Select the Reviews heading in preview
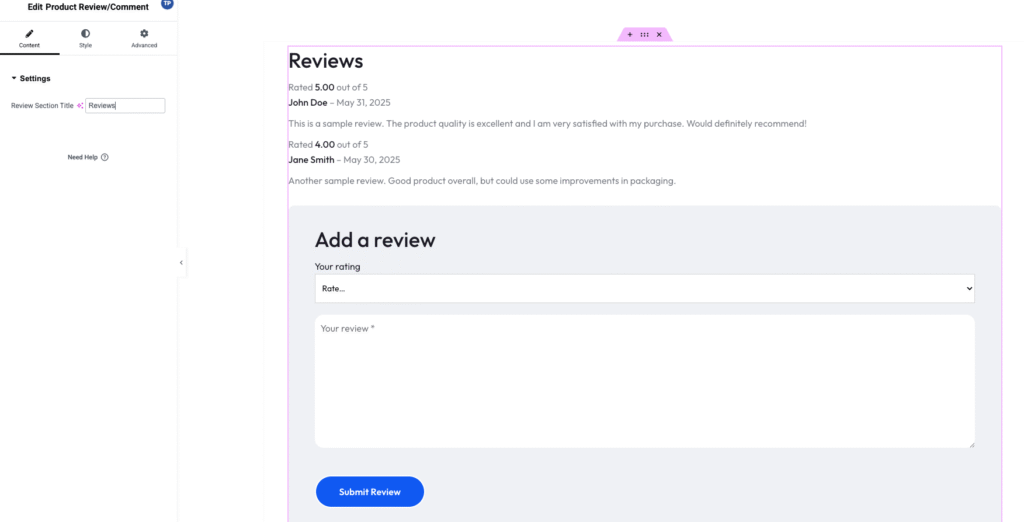This screenshot has height=522, width=1024. click(x=325, y=61)
